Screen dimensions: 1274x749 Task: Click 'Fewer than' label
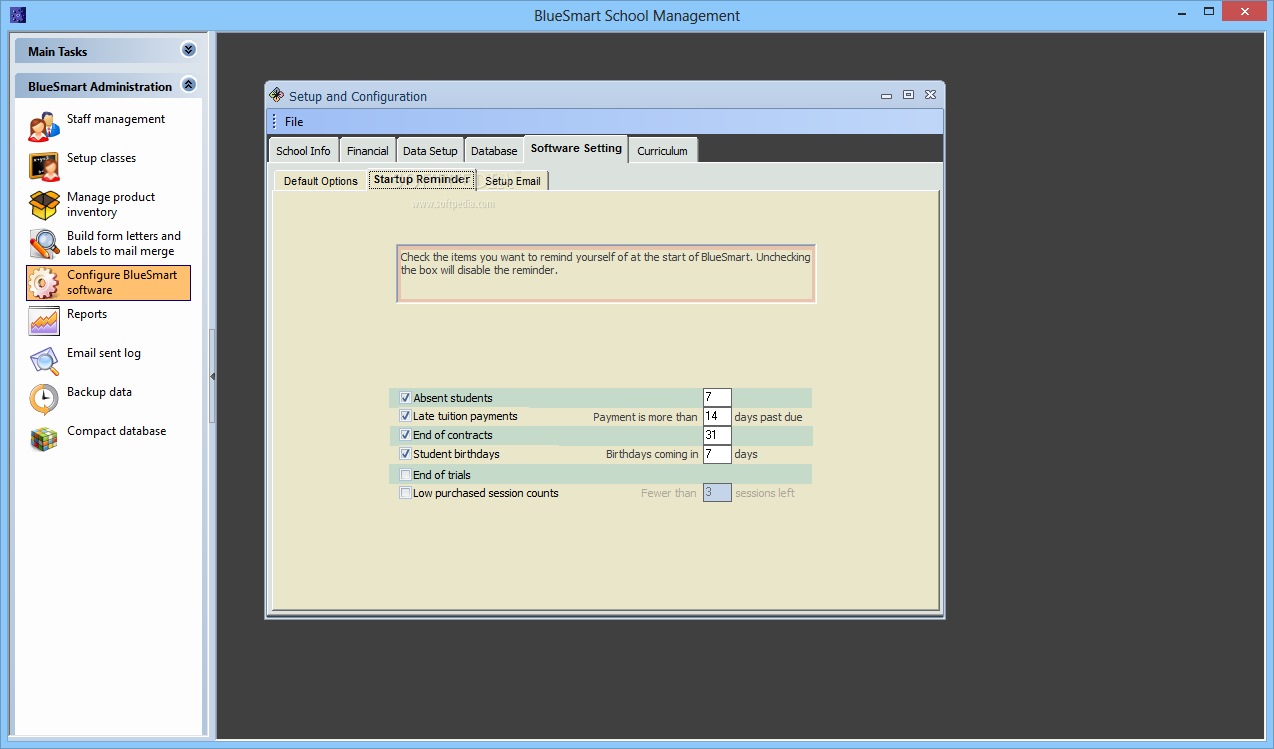pos(669,493)
